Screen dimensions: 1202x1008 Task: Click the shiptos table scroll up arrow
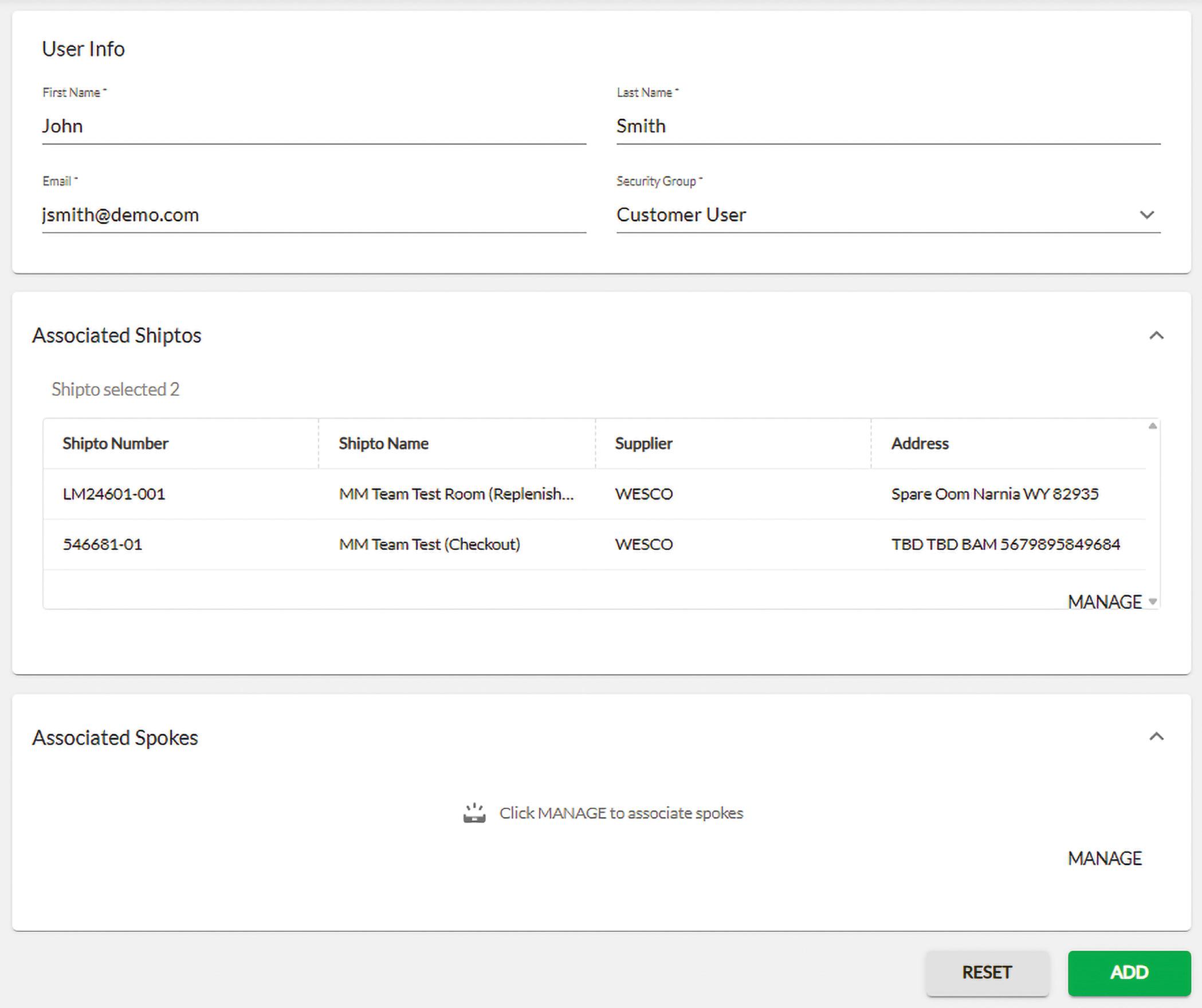pyautogui.click(x=1153, y=426)
